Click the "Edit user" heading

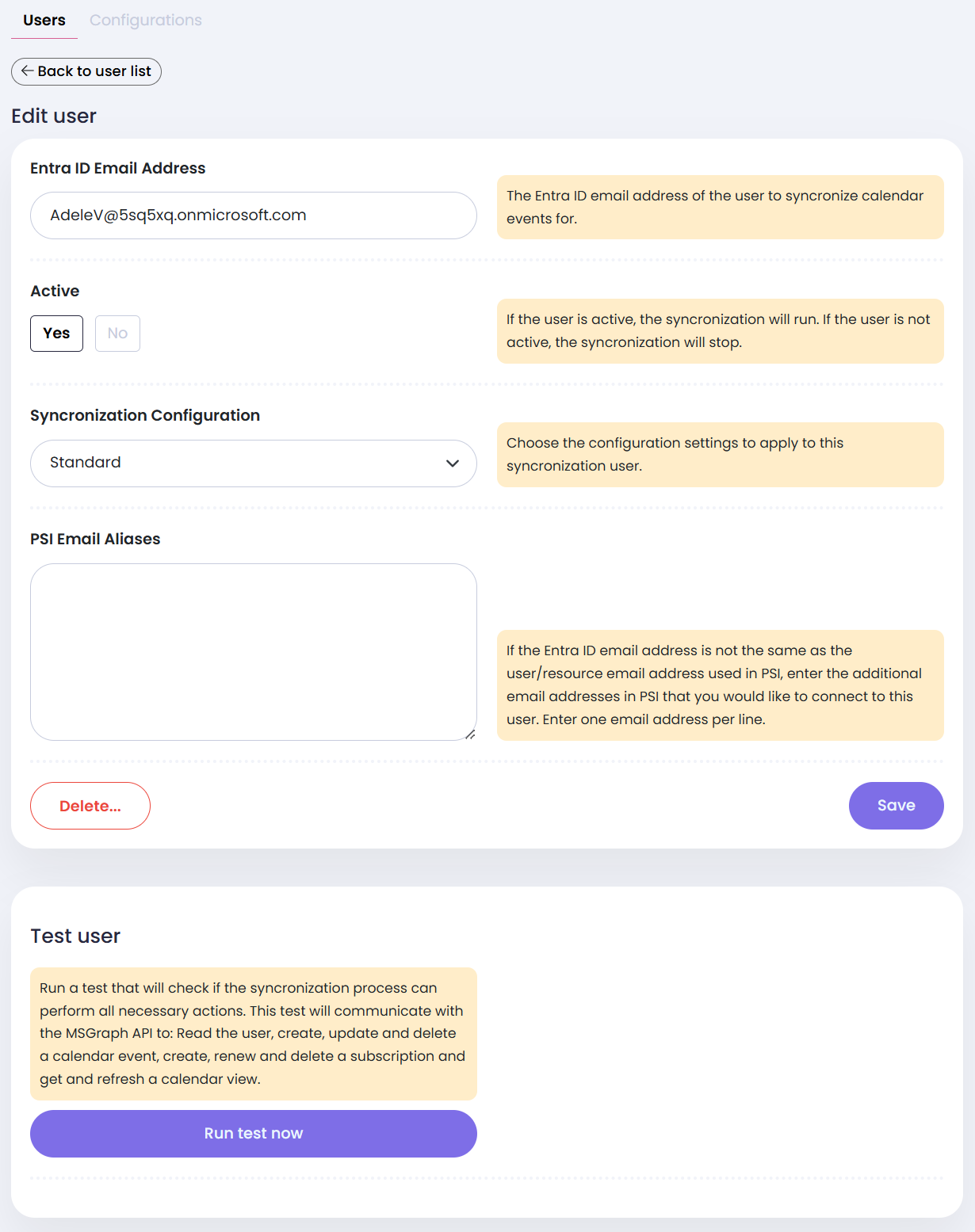(x=54, y=116)
